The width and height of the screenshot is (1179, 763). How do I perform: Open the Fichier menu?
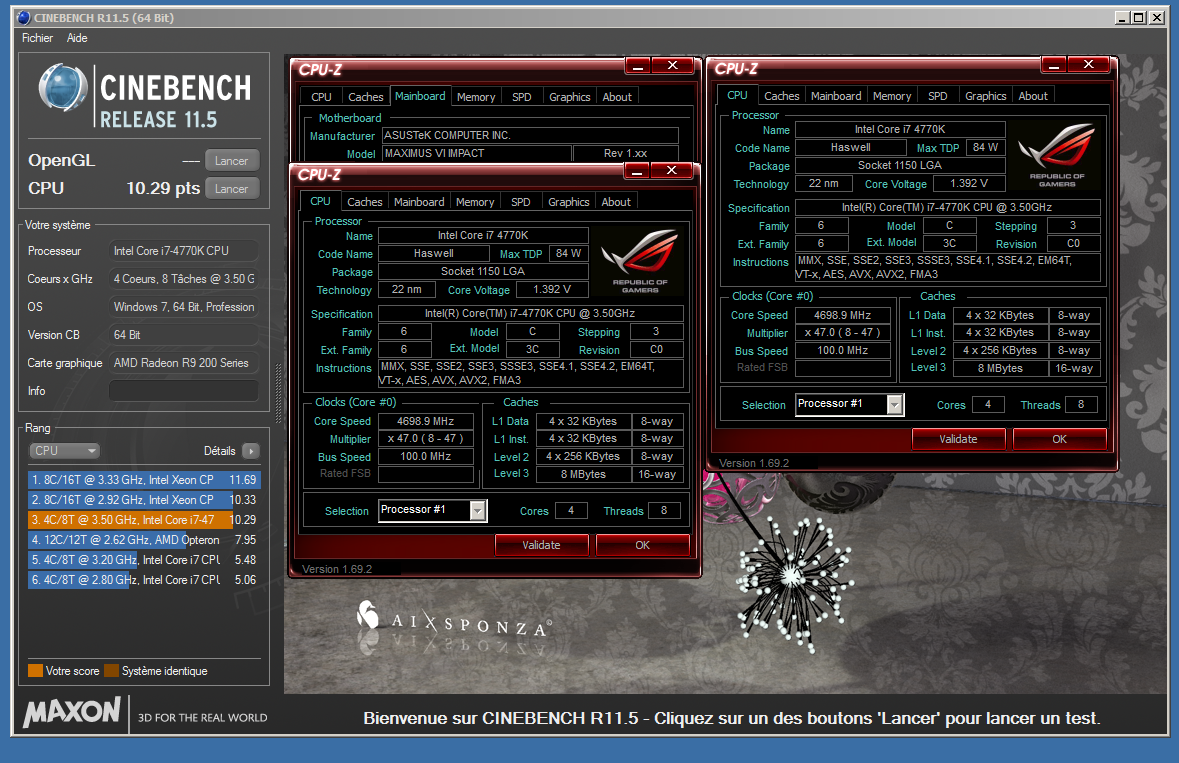click(37, 38)
